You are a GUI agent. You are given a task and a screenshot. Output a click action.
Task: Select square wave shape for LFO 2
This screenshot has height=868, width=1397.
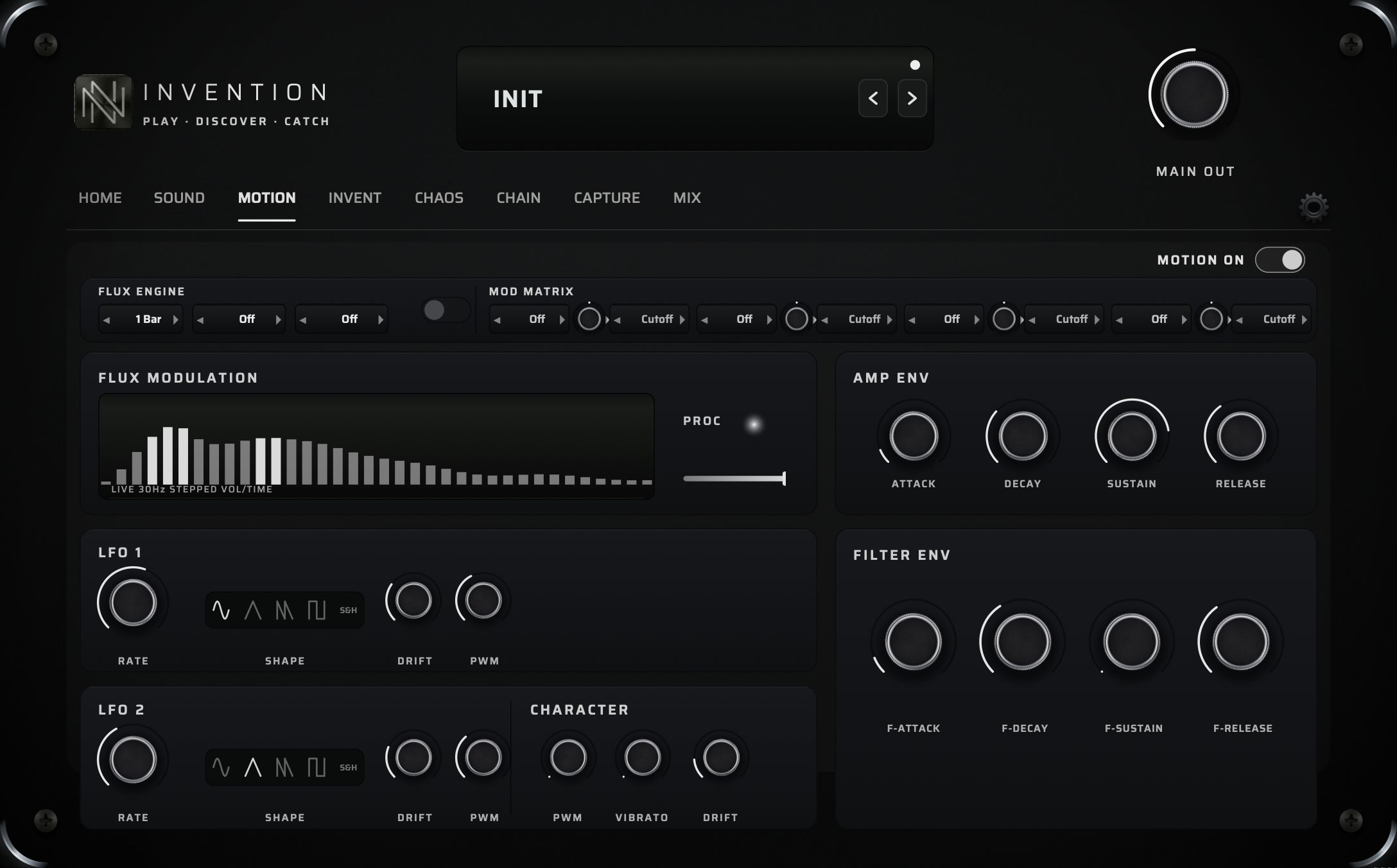coord(317,767)
